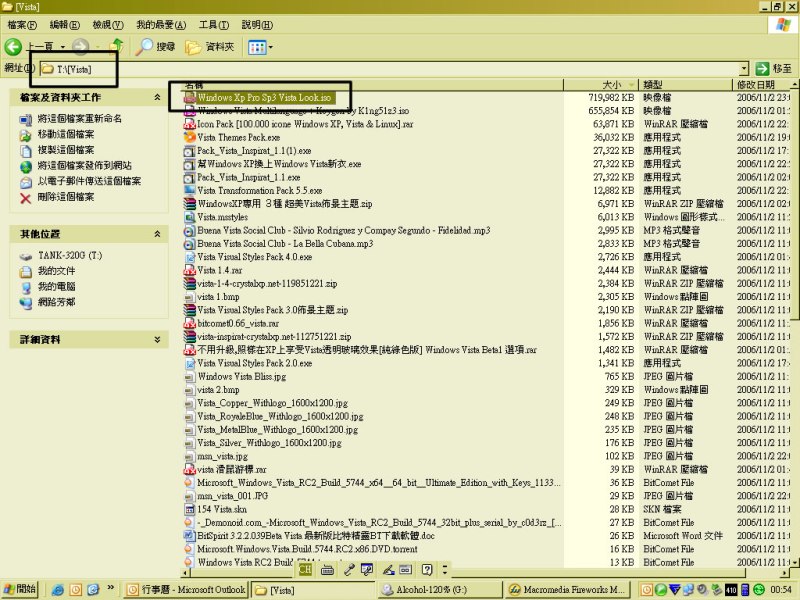Click E-mail this file (以電子郵件傳送) link
This screenshot has width=800, height=600.
pos(89,181)
